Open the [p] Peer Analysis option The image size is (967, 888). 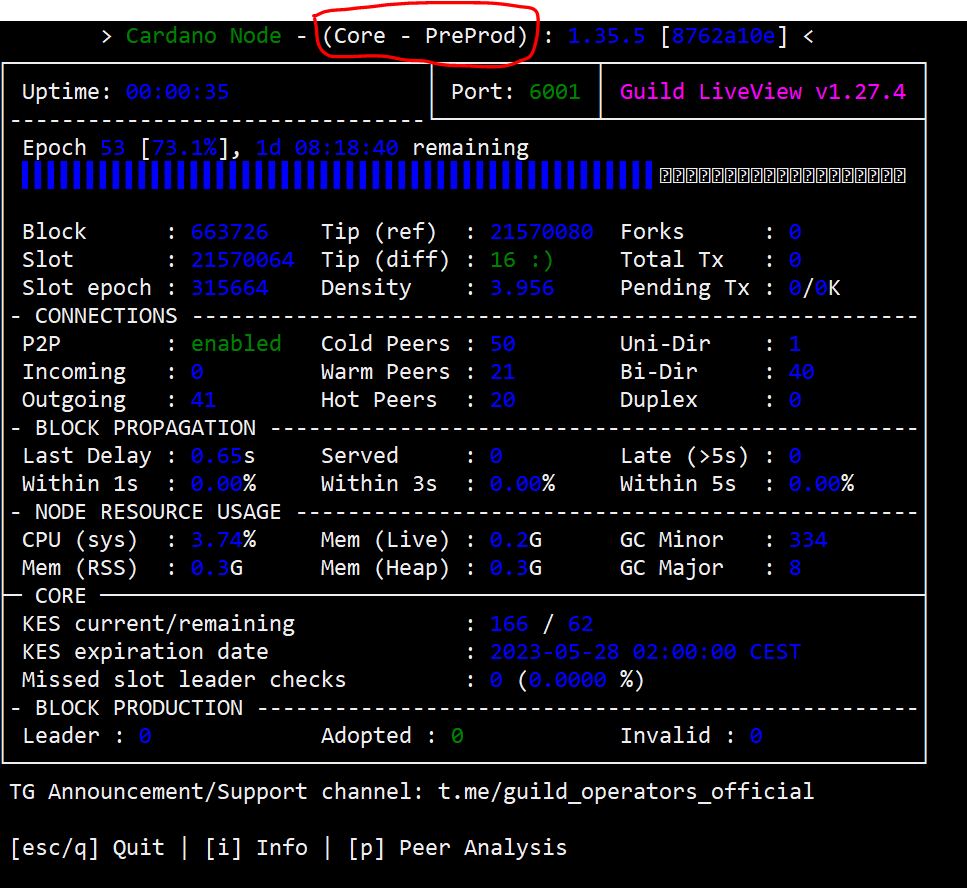coord(457,848)
